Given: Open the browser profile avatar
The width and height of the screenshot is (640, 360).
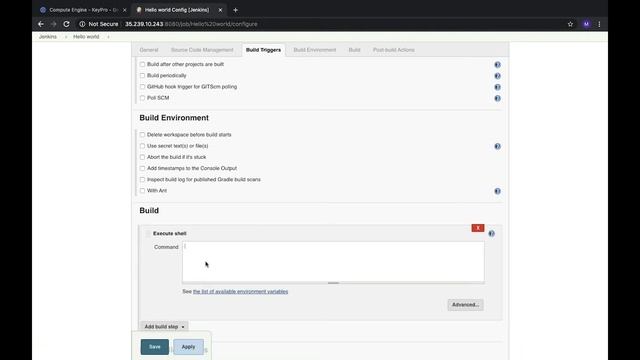Looking at the screenshot, I should point(586,24).
